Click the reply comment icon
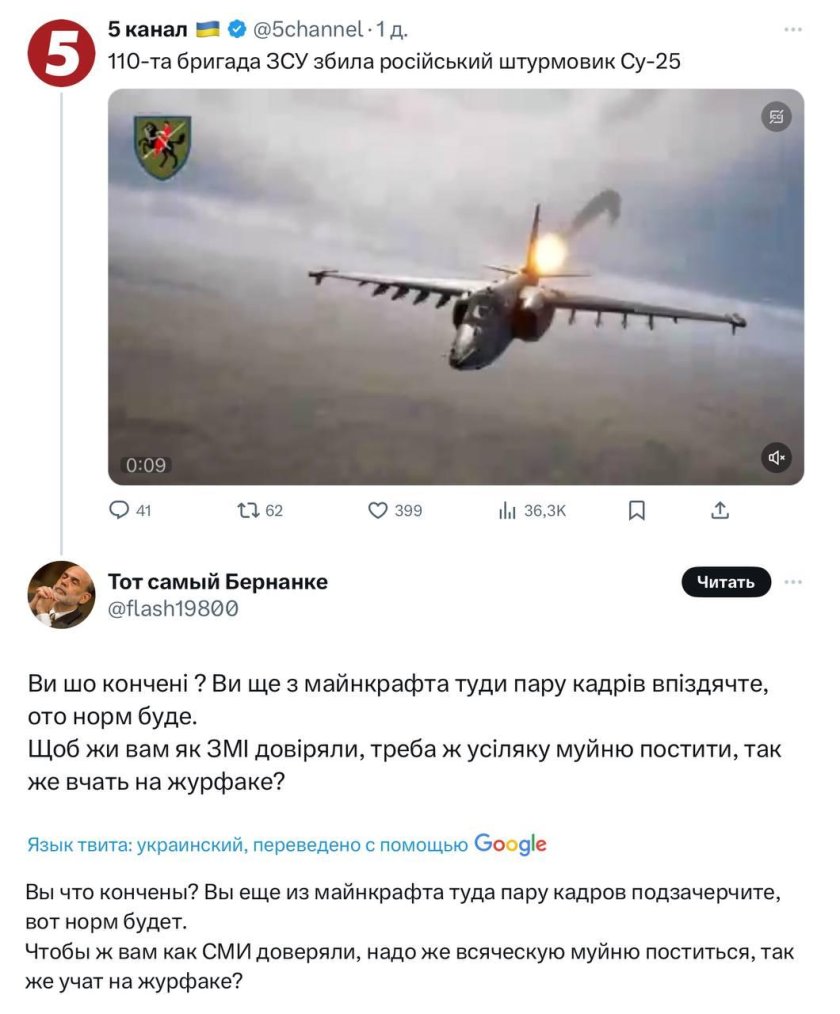Image resolution: width=840 pixels, height=1014 pixels. click(119, 511)
